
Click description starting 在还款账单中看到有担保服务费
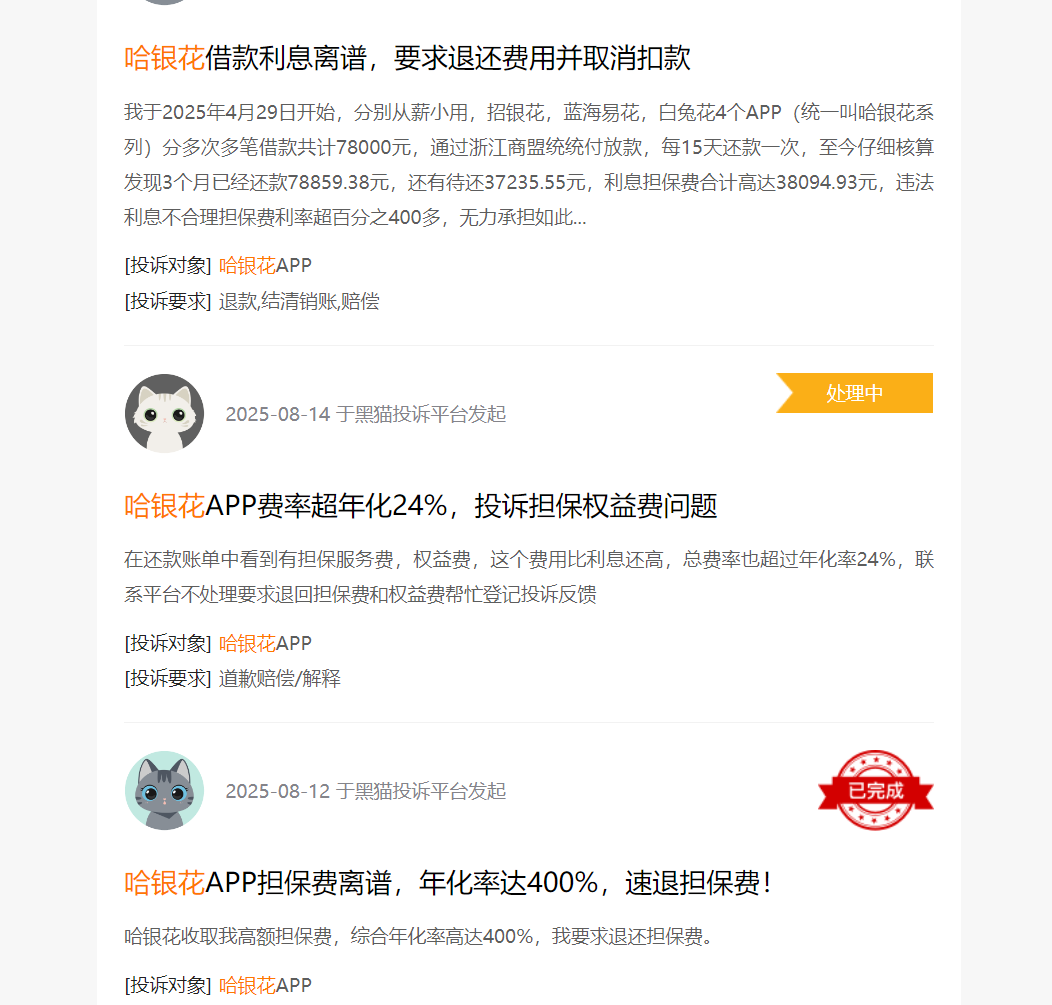[529, 577]
